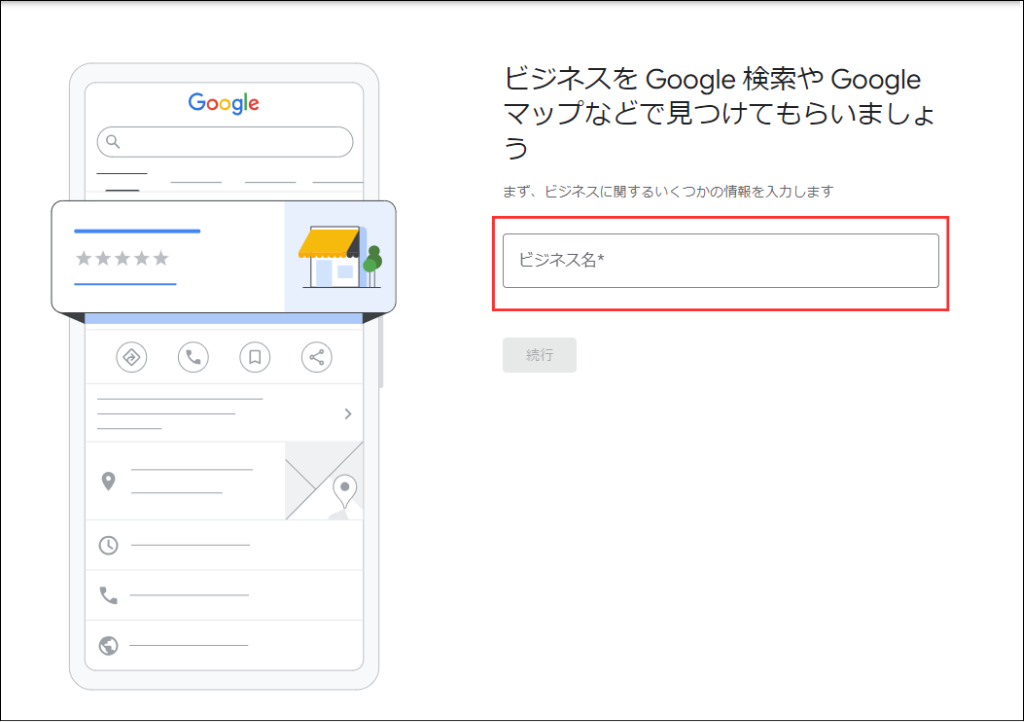Click the bookmark save icon in the mockup

255,357
